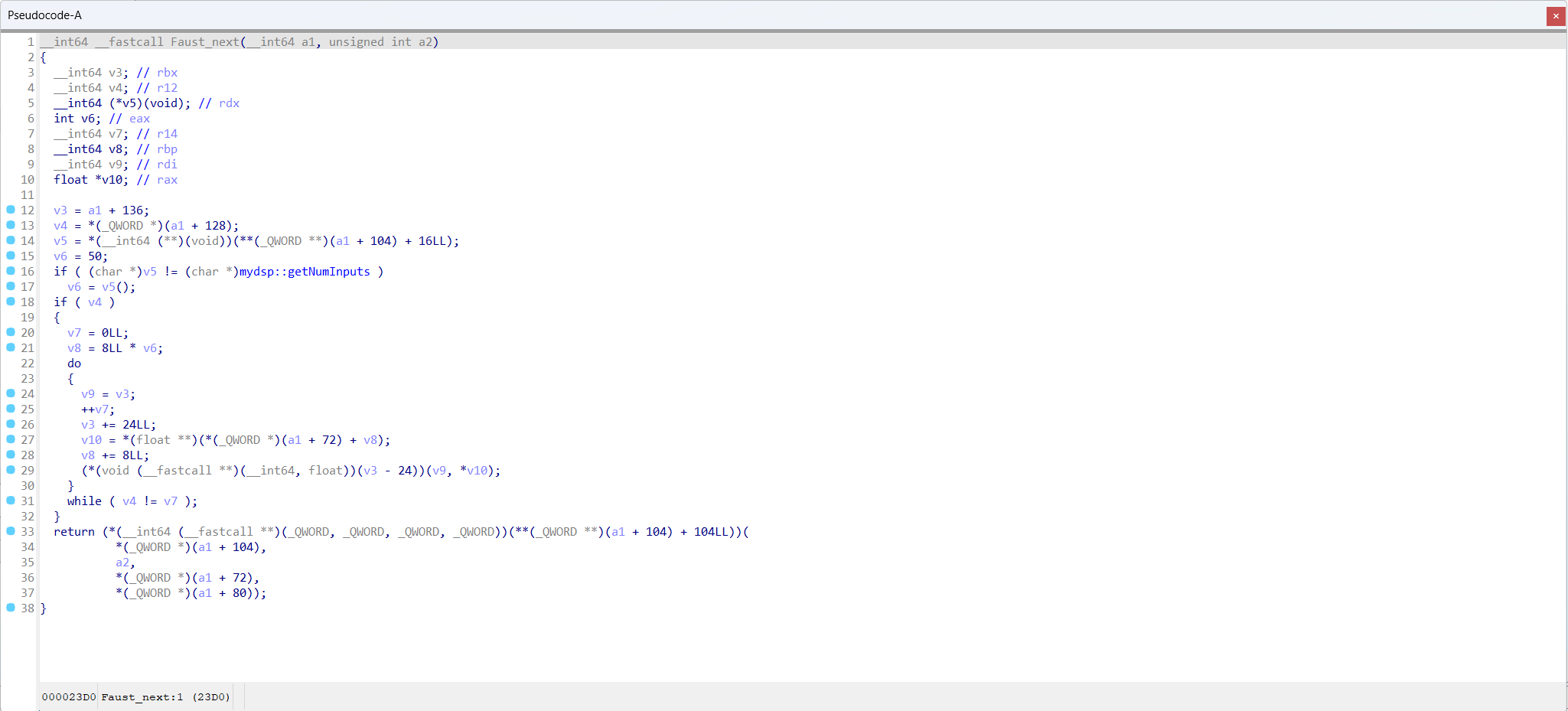Click the value 128 on line 13
Image resolution: width=1568 pixels, height=711 pixels.
pyautogui.click(x=215, y=226)
